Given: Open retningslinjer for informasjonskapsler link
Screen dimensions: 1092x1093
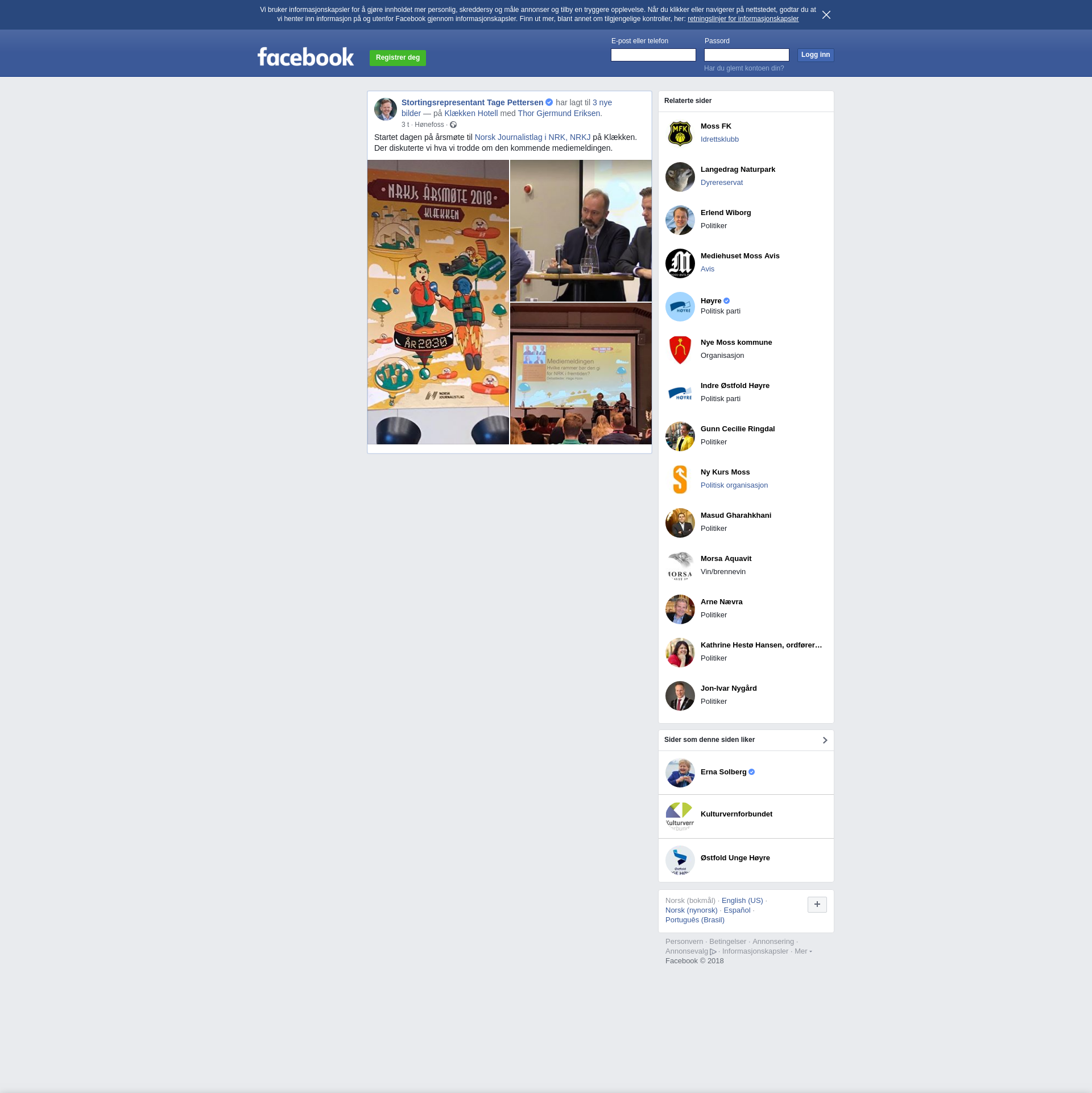Looking at the screenshot, I should point(743,19).
